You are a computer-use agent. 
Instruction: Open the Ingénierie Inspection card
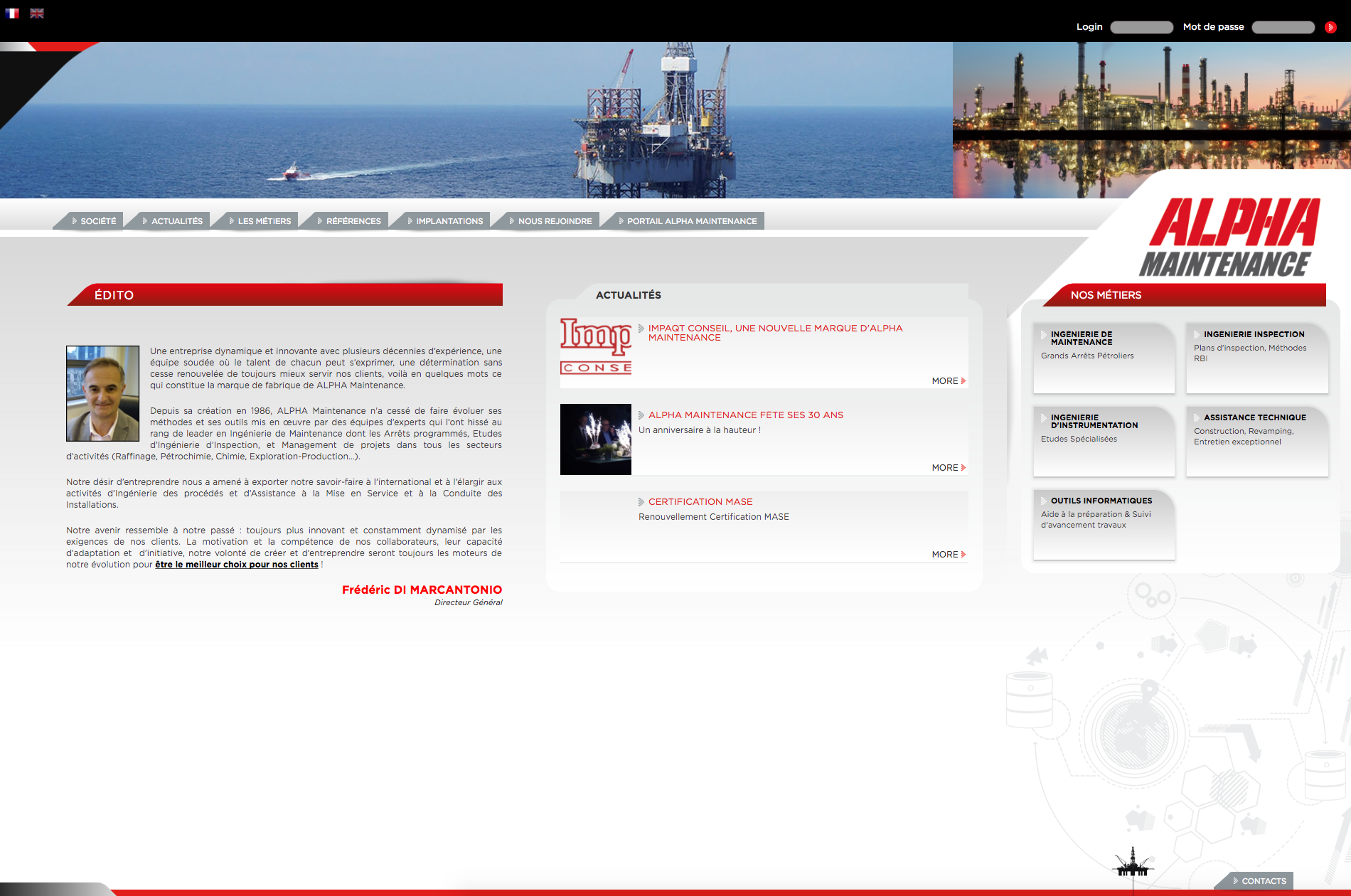(x=1256, y=358)
